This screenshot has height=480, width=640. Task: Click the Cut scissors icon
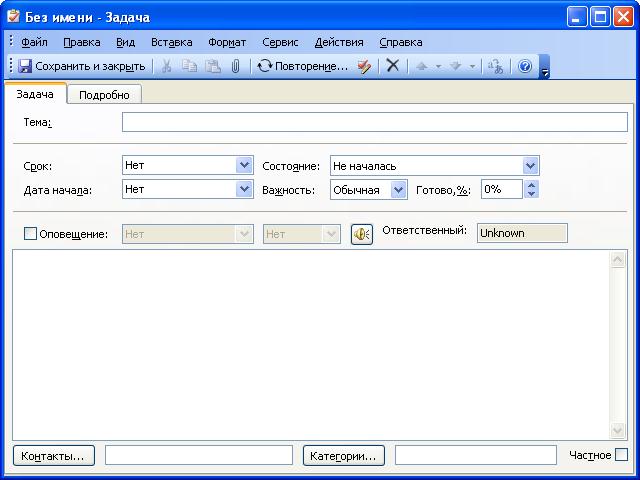166,66
